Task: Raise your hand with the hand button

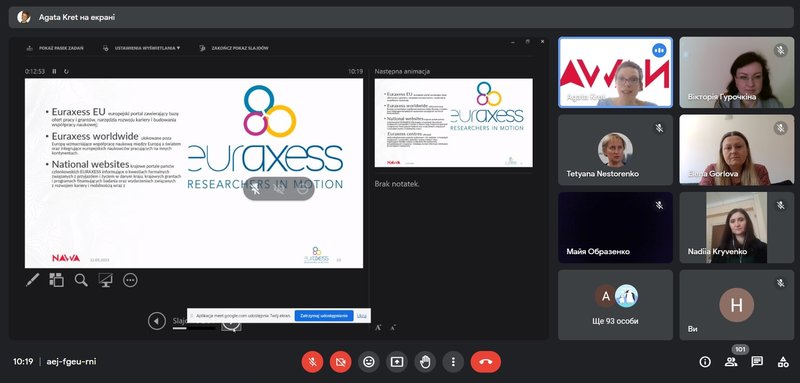Action: (x=424, y=362)
